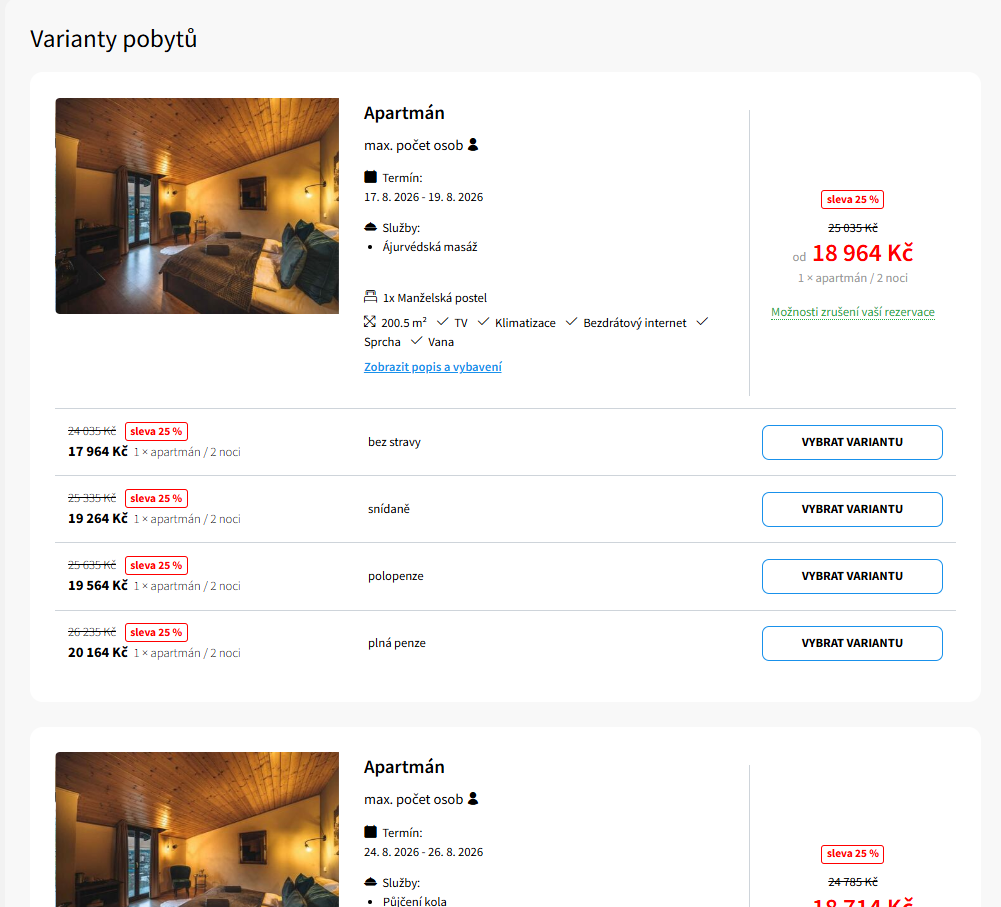Click crossed-out price '26 235 Kč'

click(x=92, y=633)
